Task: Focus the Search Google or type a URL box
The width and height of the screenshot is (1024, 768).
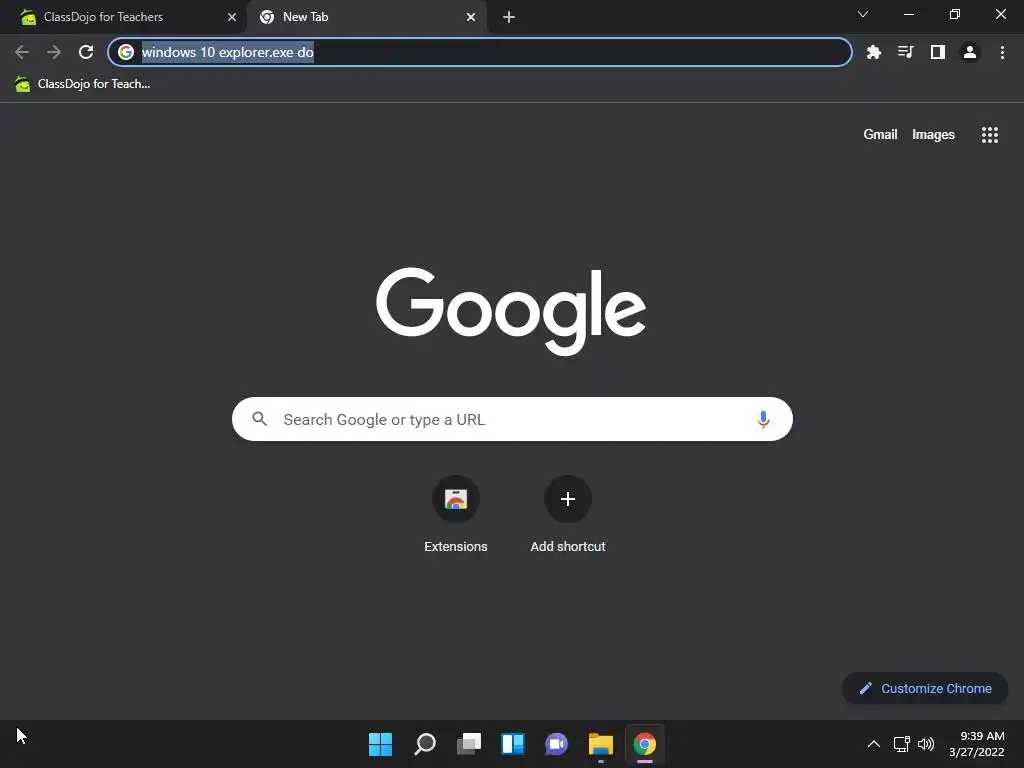Action: click(512, 419)
